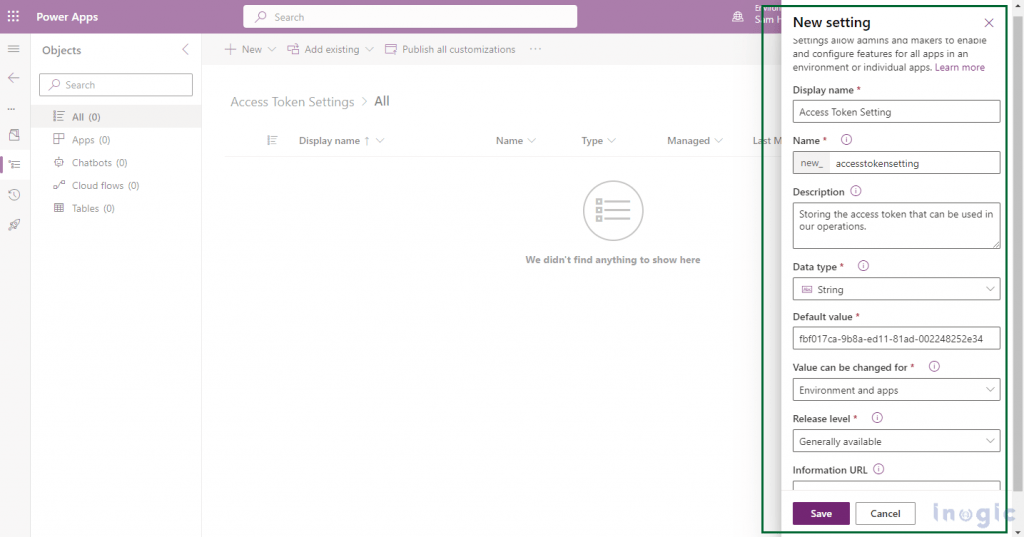Open the rocket pipelines icon in left rail
Screen dimensions: 1024x537
click(14, 225)
